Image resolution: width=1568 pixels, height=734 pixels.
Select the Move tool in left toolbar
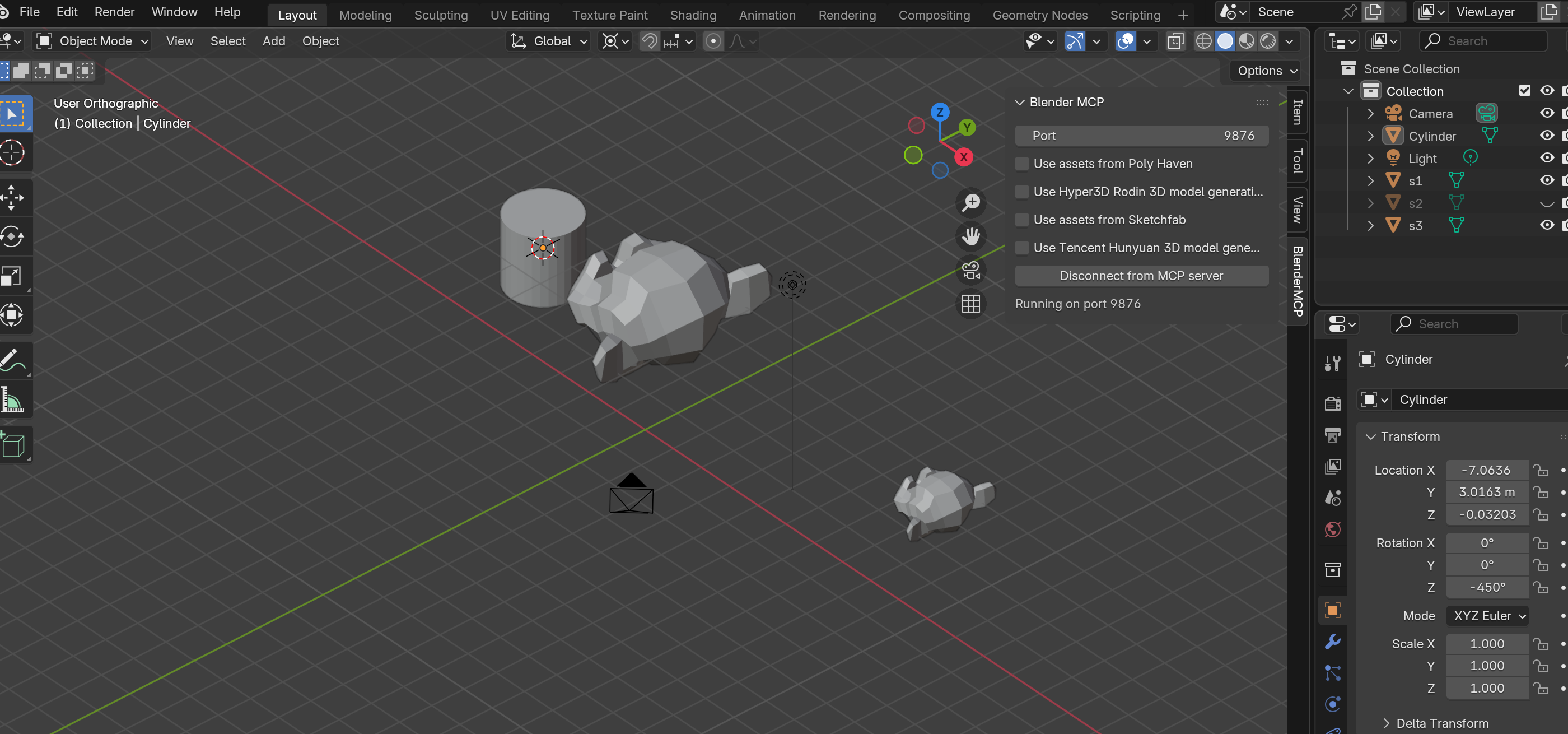coord(12,197)
